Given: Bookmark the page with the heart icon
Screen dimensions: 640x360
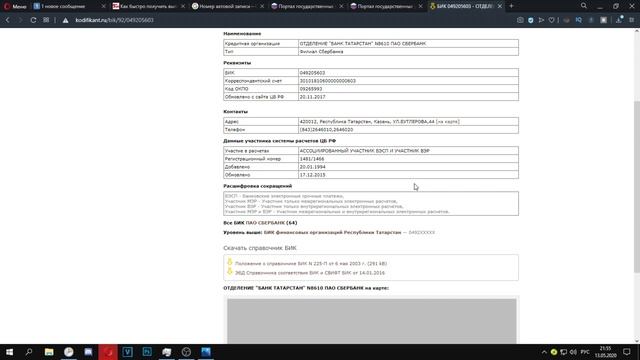Looking at the screenshot, I should [551, 20].
